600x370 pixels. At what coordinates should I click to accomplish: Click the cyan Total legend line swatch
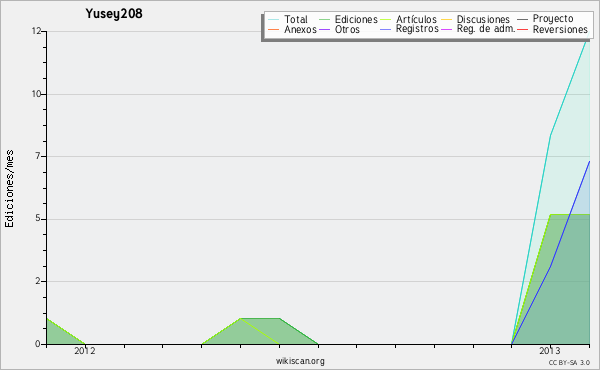[x=273, y=20]
